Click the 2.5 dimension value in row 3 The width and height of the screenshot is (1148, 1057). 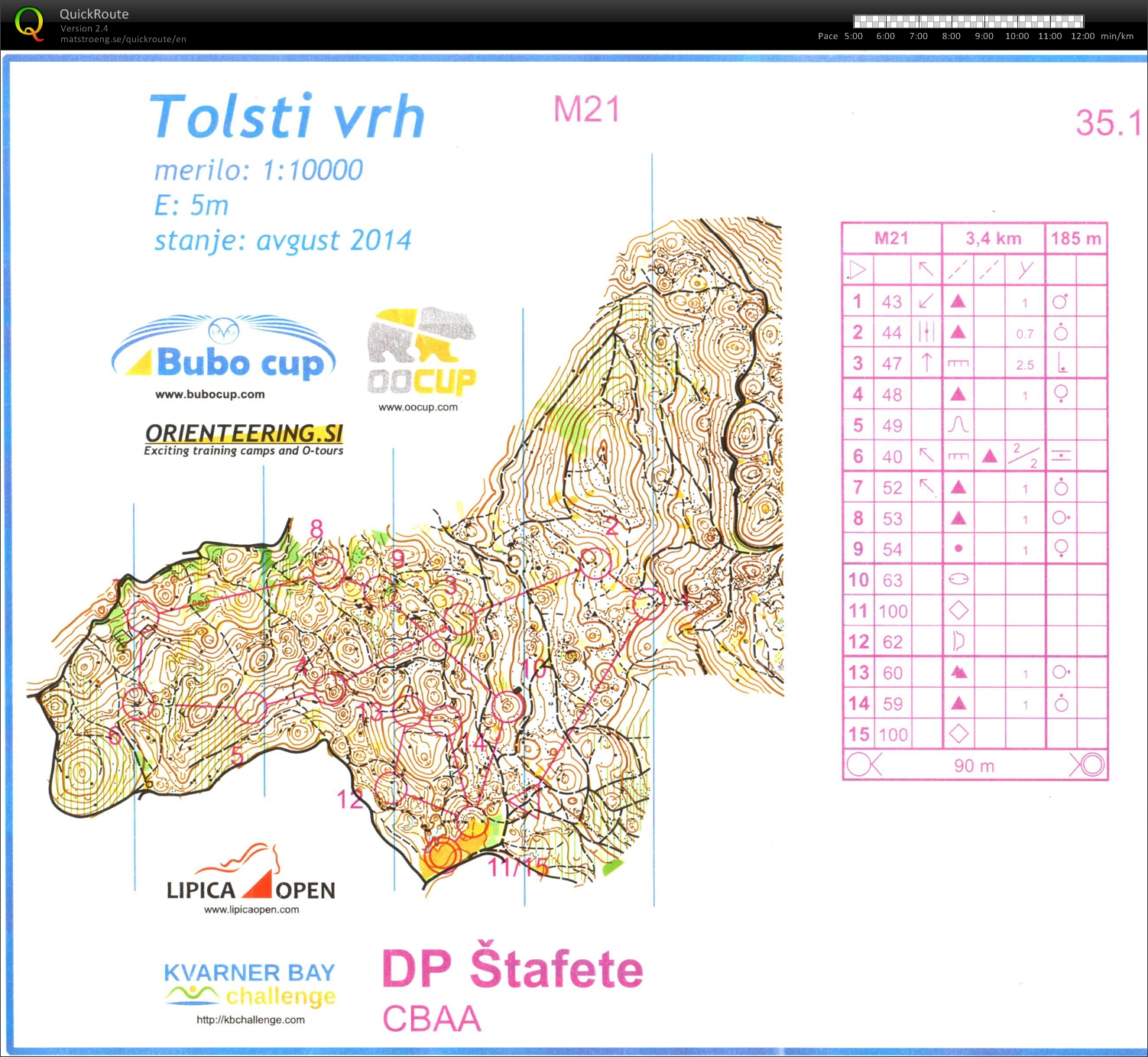tap(1025, 365)
